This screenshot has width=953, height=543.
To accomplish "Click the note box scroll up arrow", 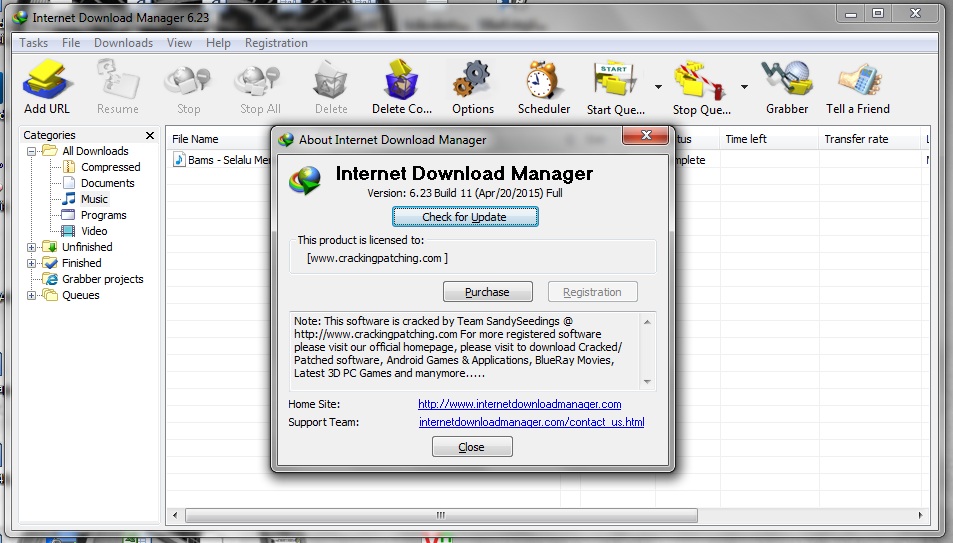I will (x=647, y=322).
